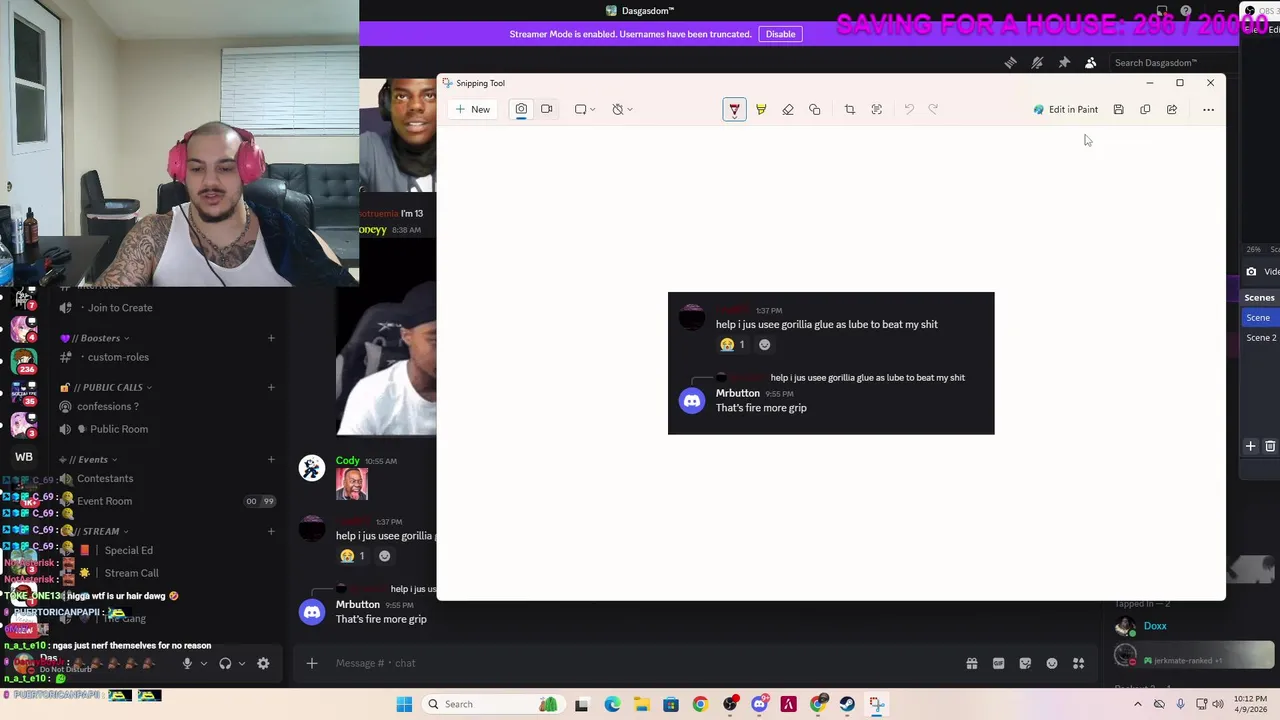Open pinned messages in Discord header

pos(1064,63)
